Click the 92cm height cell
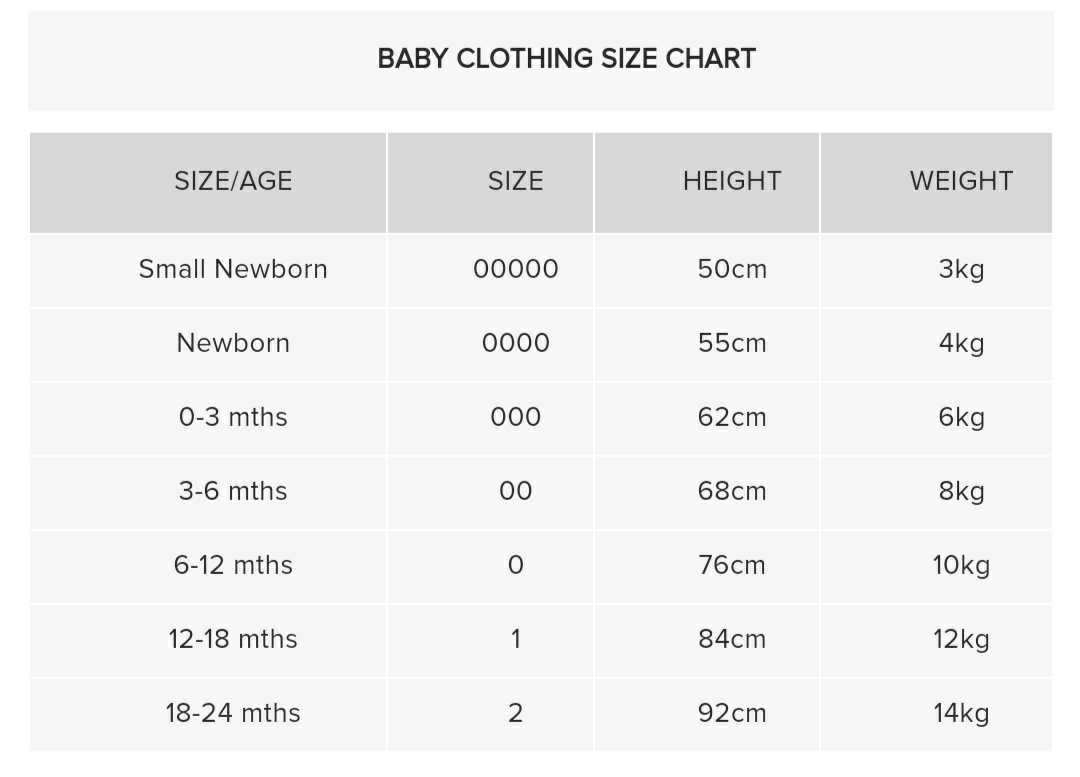1080x777 pixels. click(732, 713)
